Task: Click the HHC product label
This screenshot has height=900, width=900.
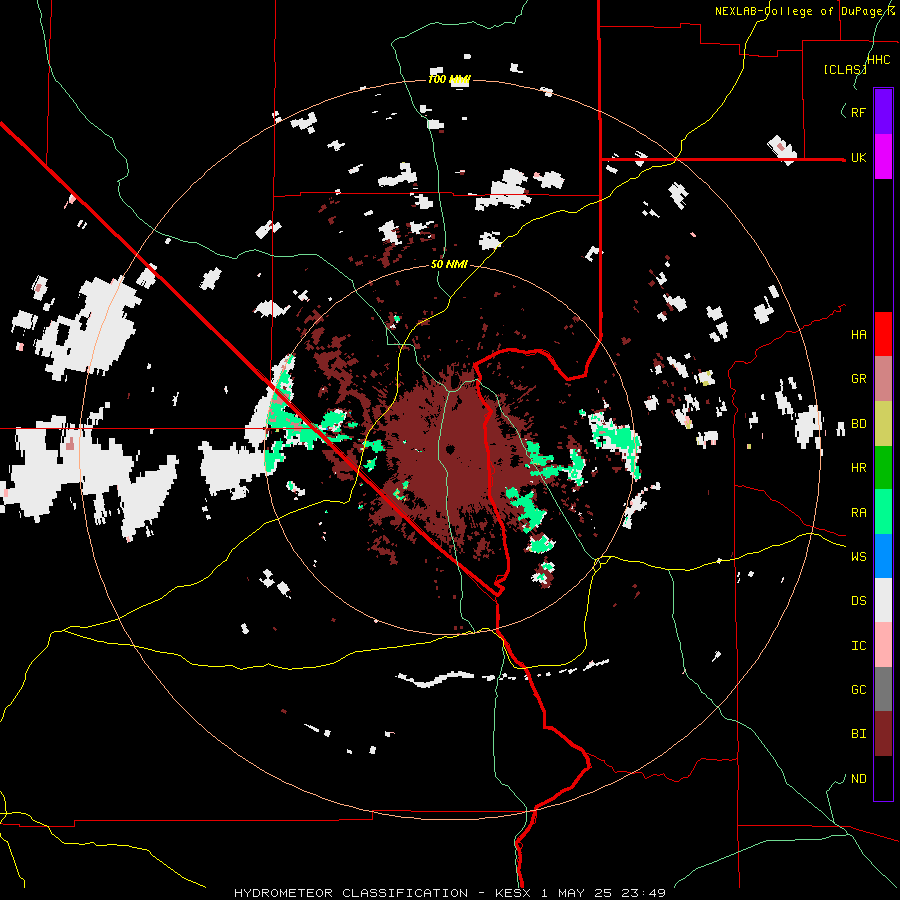Action: 878,60
